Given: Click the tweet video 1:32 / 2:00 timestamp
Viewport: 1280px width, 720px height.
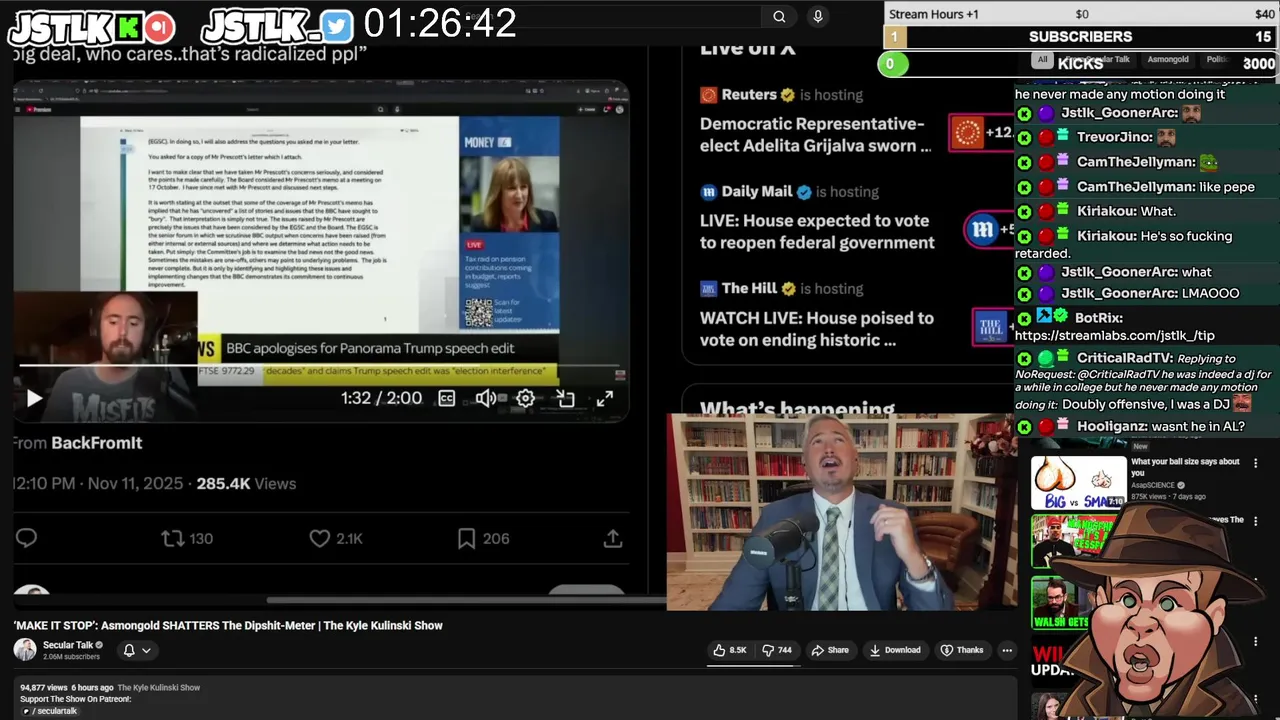Looking at the screenshot, I should click(381, 398).
